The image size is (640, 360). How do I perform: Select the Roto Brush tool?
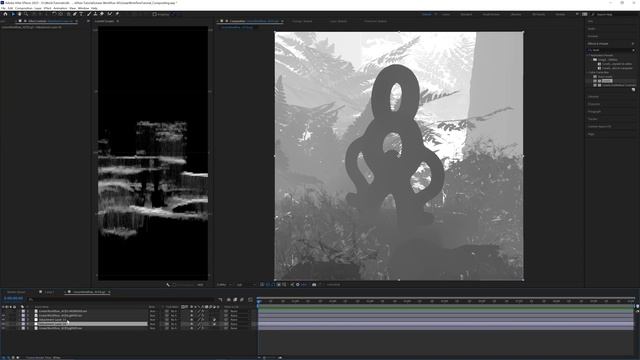(x=110, y=14)
